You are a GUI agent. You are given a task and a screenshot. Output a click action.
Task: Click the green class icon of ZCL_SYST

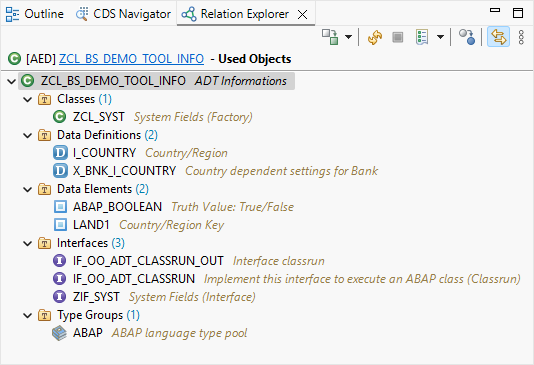[60, 117]
